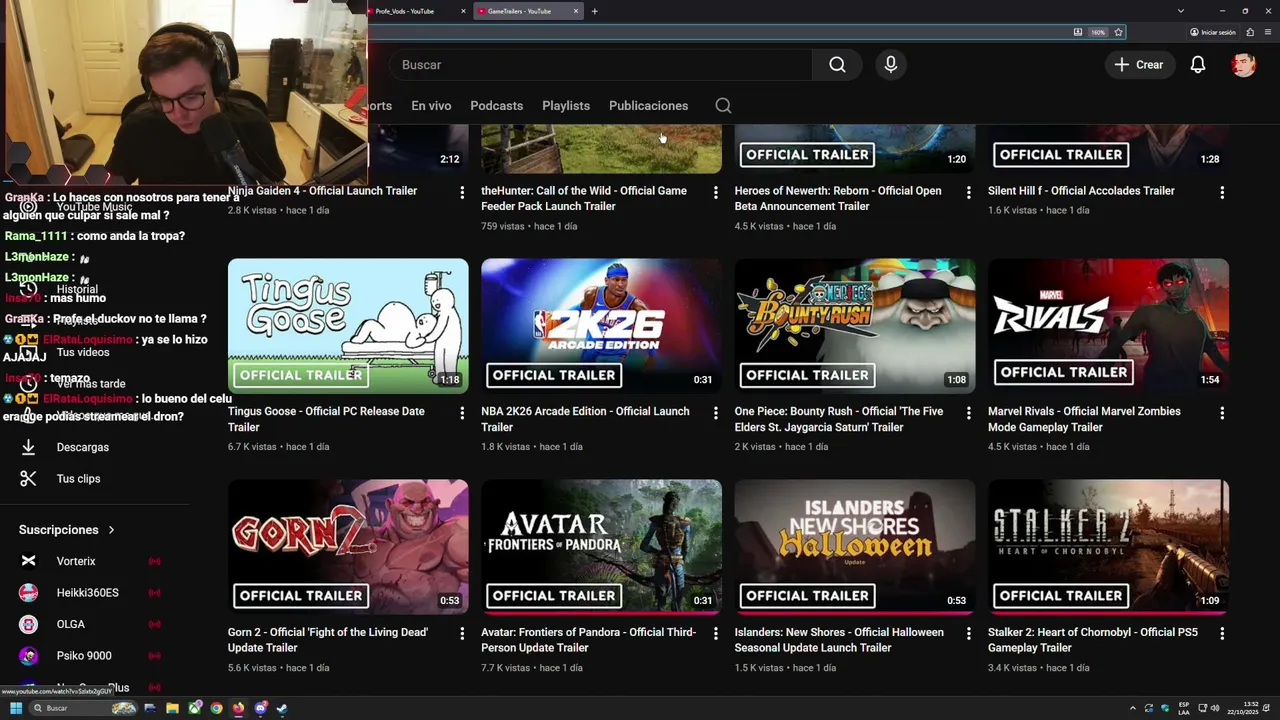Open options for Stalker 2 trailer
The width and height of the screenshot is (1280, 720).
tap(1222, 634)
